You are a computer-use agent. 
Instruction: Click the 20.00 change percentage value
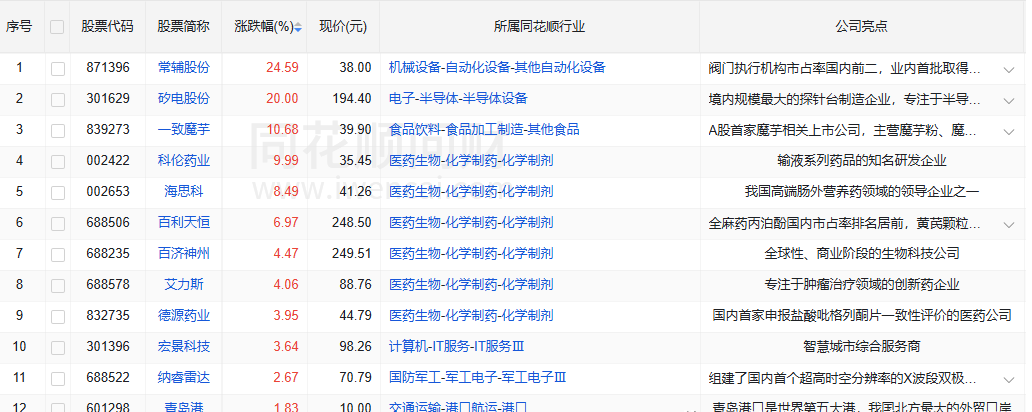coord(282,98)
